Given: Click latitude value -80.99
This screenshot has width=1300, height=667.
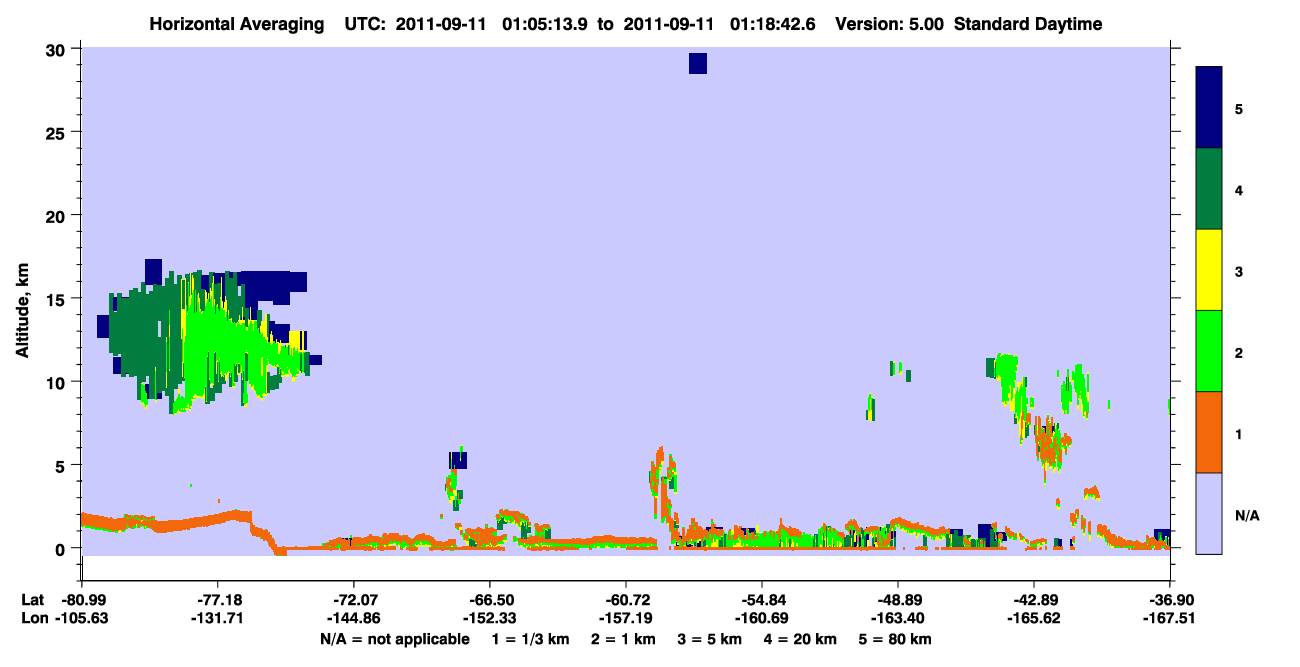Looking at the screenshot, I should [84, 600].
